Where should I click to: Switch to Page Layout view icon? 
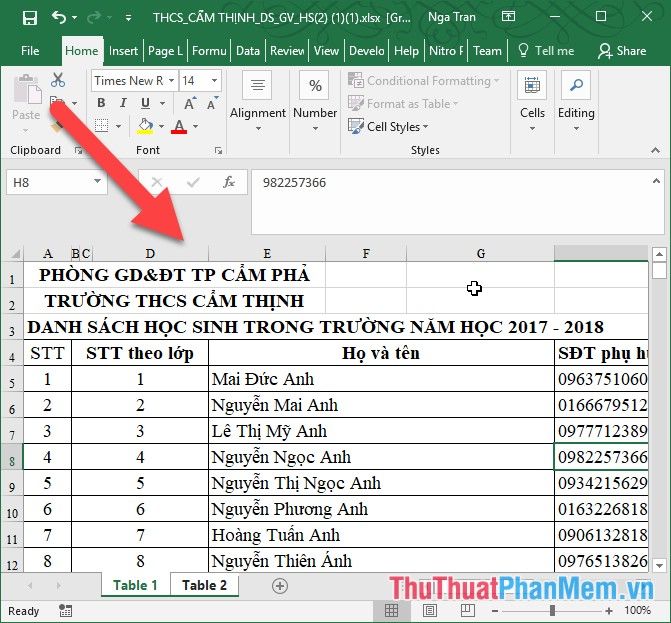click(x=430, y=610)
